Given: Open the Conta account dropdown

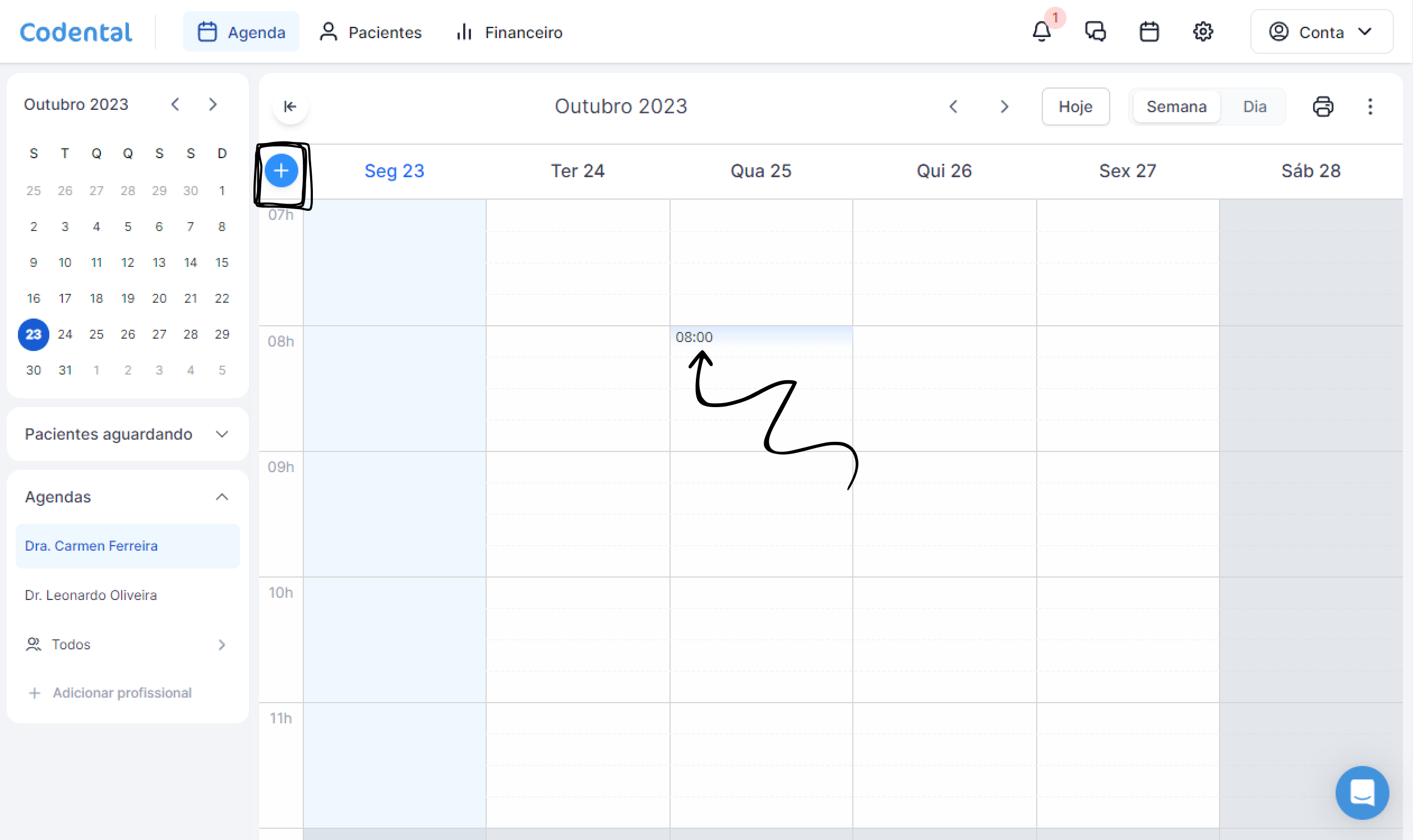Looking at the screenshot, I should tap(1320, 32).
